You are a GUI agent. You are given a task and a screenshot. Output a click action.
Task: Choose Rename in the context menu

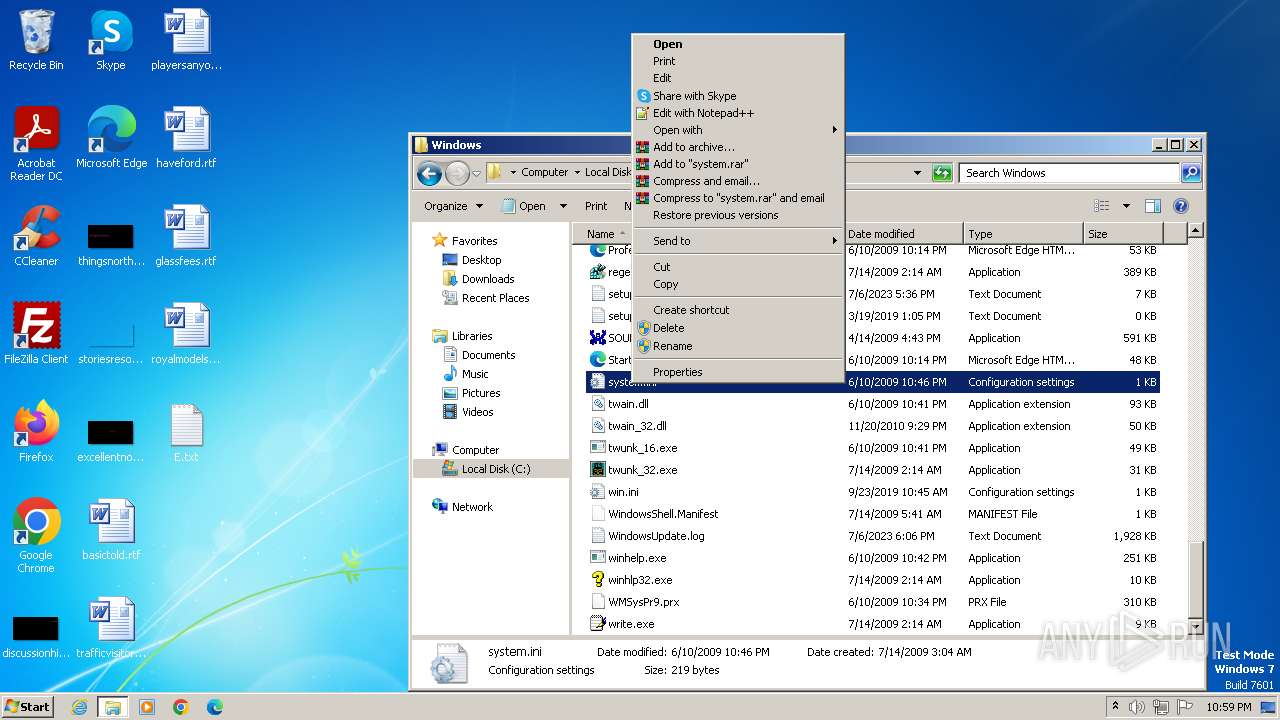tap(738, 346)
